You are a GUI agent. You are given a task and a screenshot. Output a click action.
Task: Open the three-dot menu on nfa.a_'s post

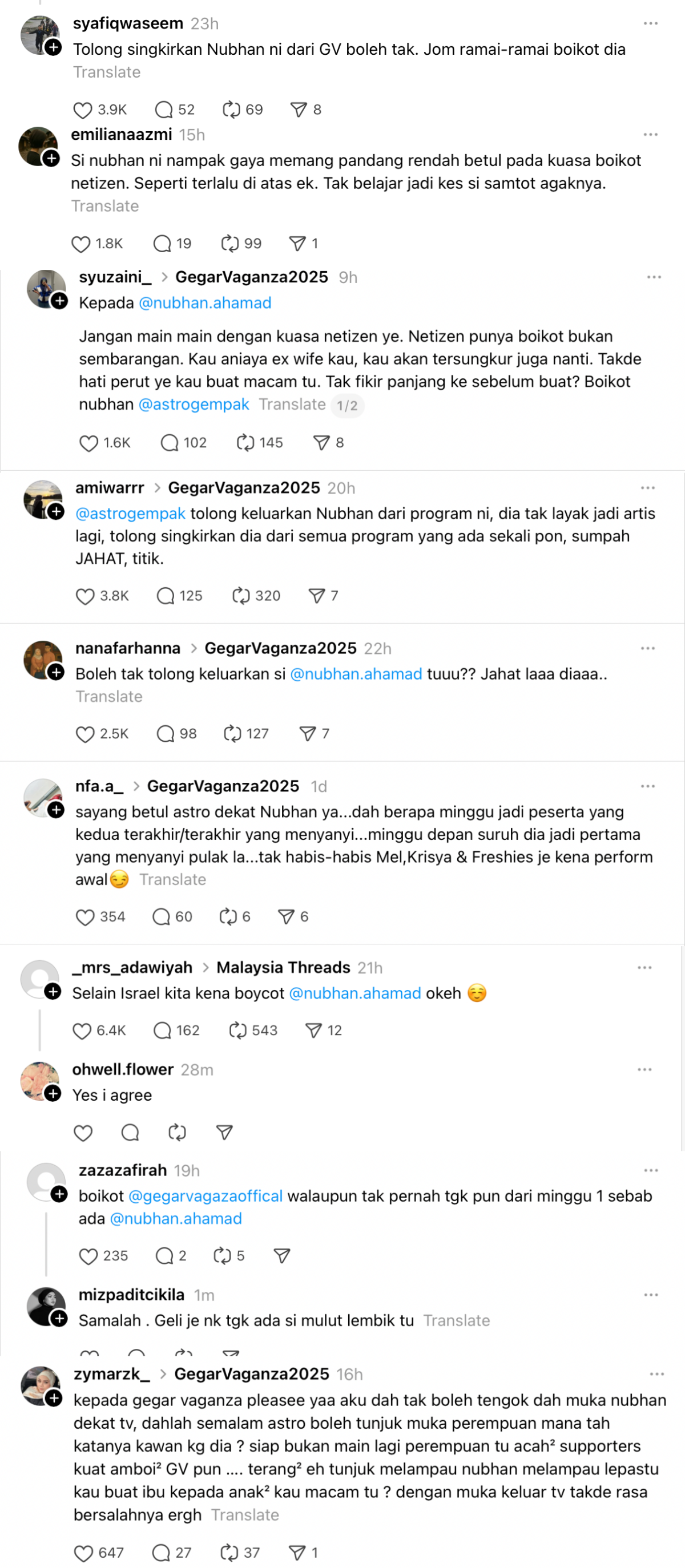(x=648, y=786)
